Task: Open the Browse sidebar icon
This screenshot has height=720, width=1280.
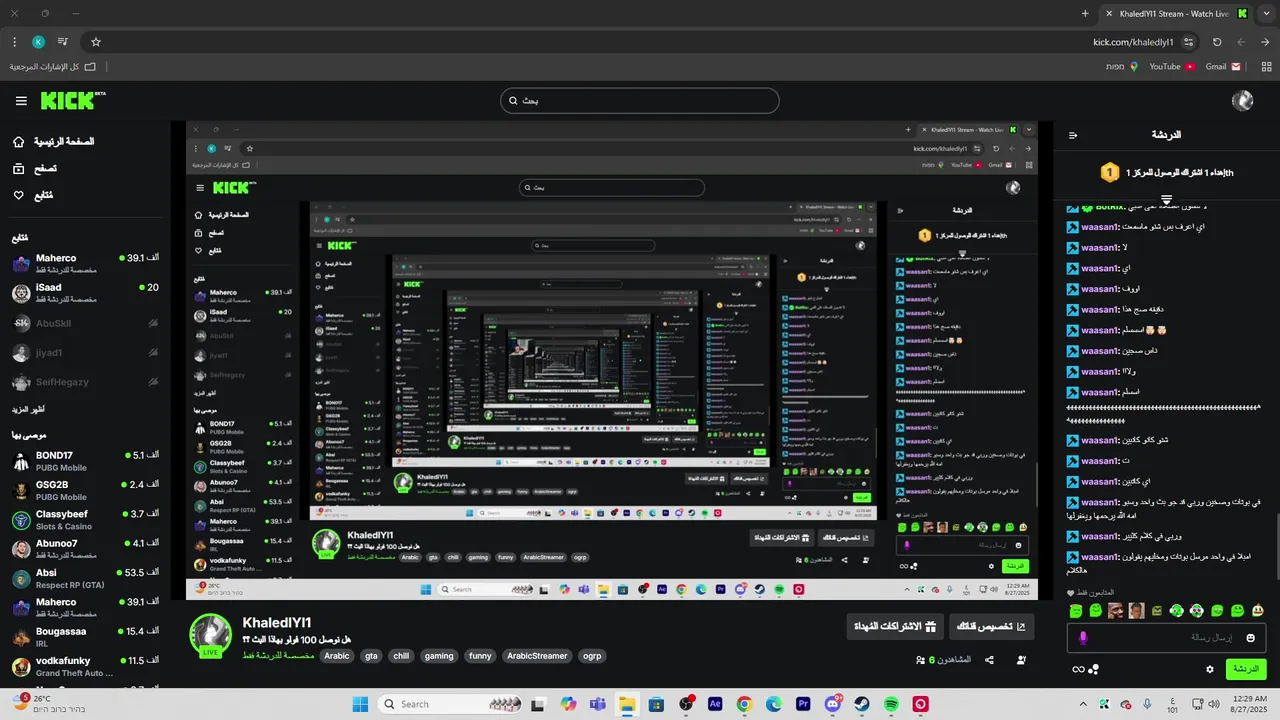Action: coord(19,169)
